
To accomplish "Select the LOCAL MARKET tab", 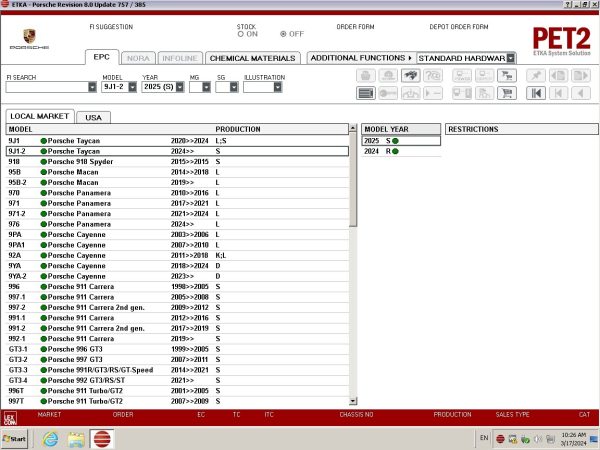I will (40, 116).
